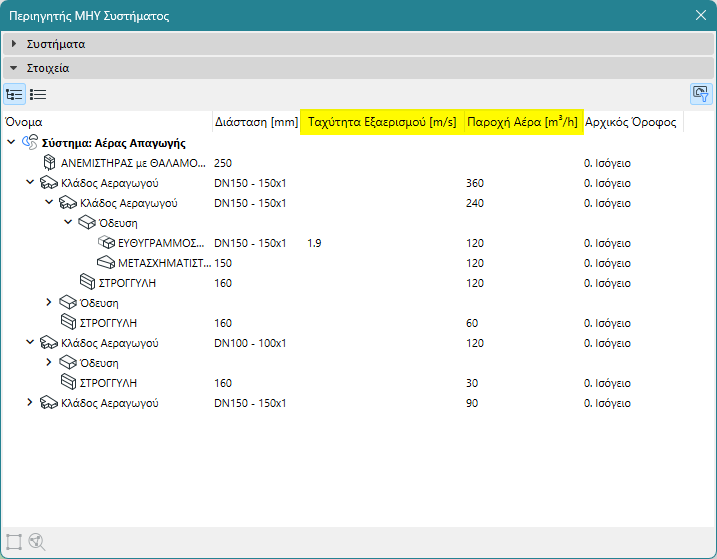Image resolution: width=717 pixels, height=559 pixels.
Task: Click air flow value 90
Action: pyautogui.click(x=472, y=403)
